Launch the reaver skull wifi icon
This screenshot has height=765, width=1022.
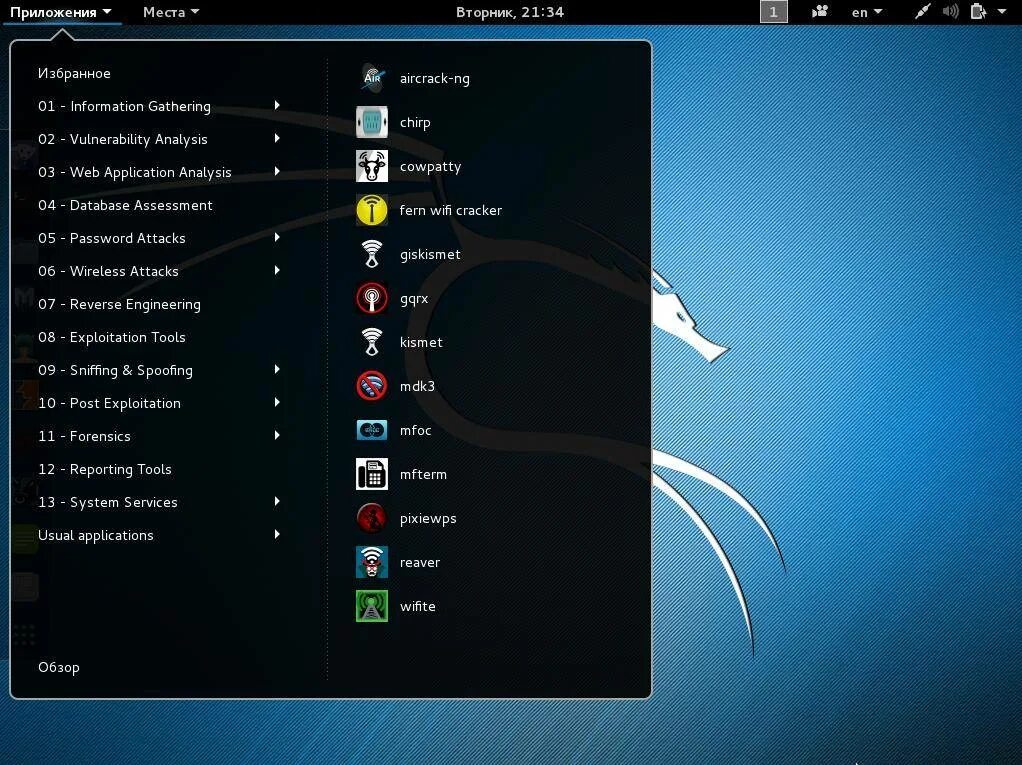[x=372, y=562]
